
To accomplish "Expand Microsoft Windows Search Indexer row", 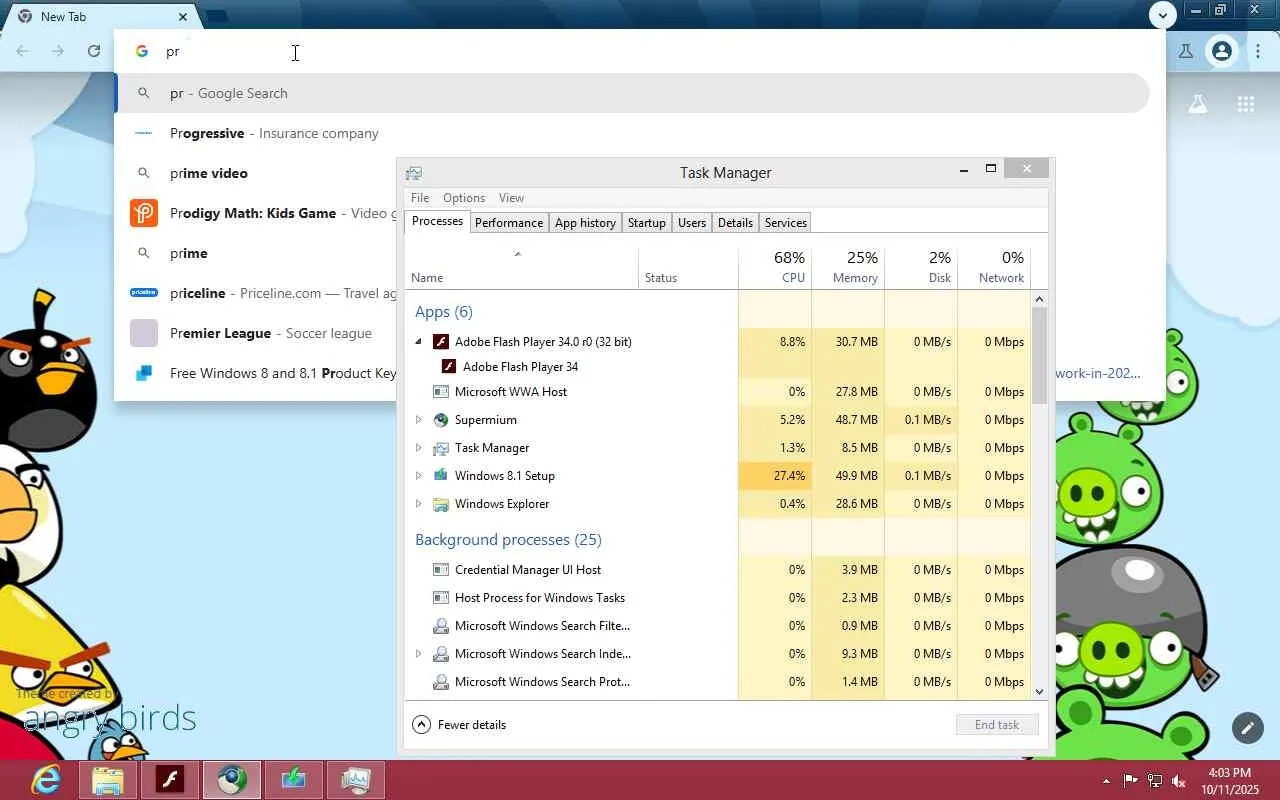I will pyautogui.click(x=419, y=654).
